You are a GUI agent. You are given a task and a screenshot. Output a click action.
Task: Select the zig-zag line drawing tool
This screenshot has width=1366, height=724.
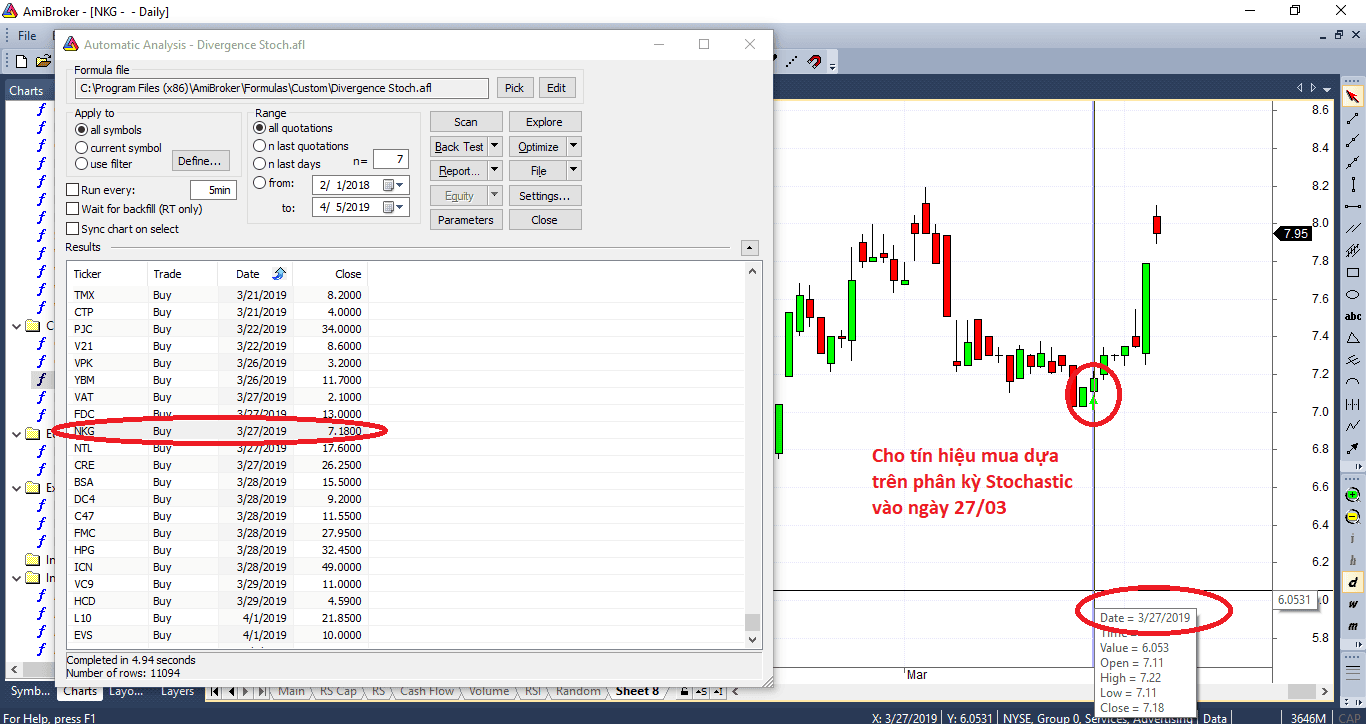click(1353, 426)
